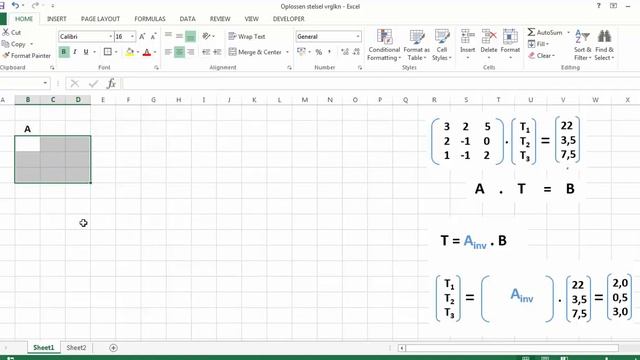Screen dimensions: 640x360
Task: Switch to the HOME ribbon tab
Action: (x=24, y=19)
